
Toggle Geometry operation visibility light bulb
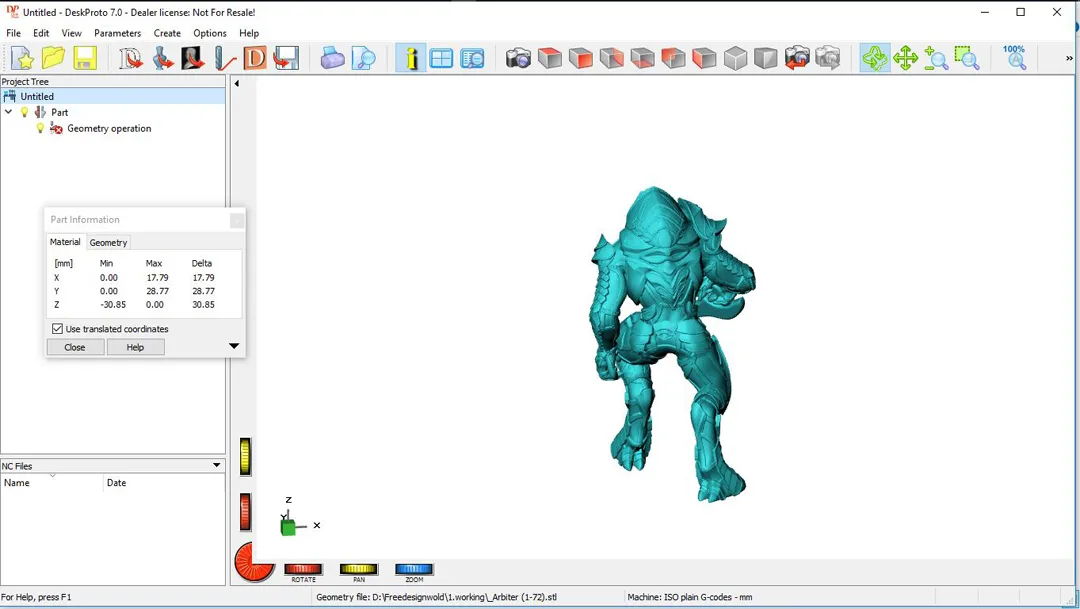coord(40,128)
